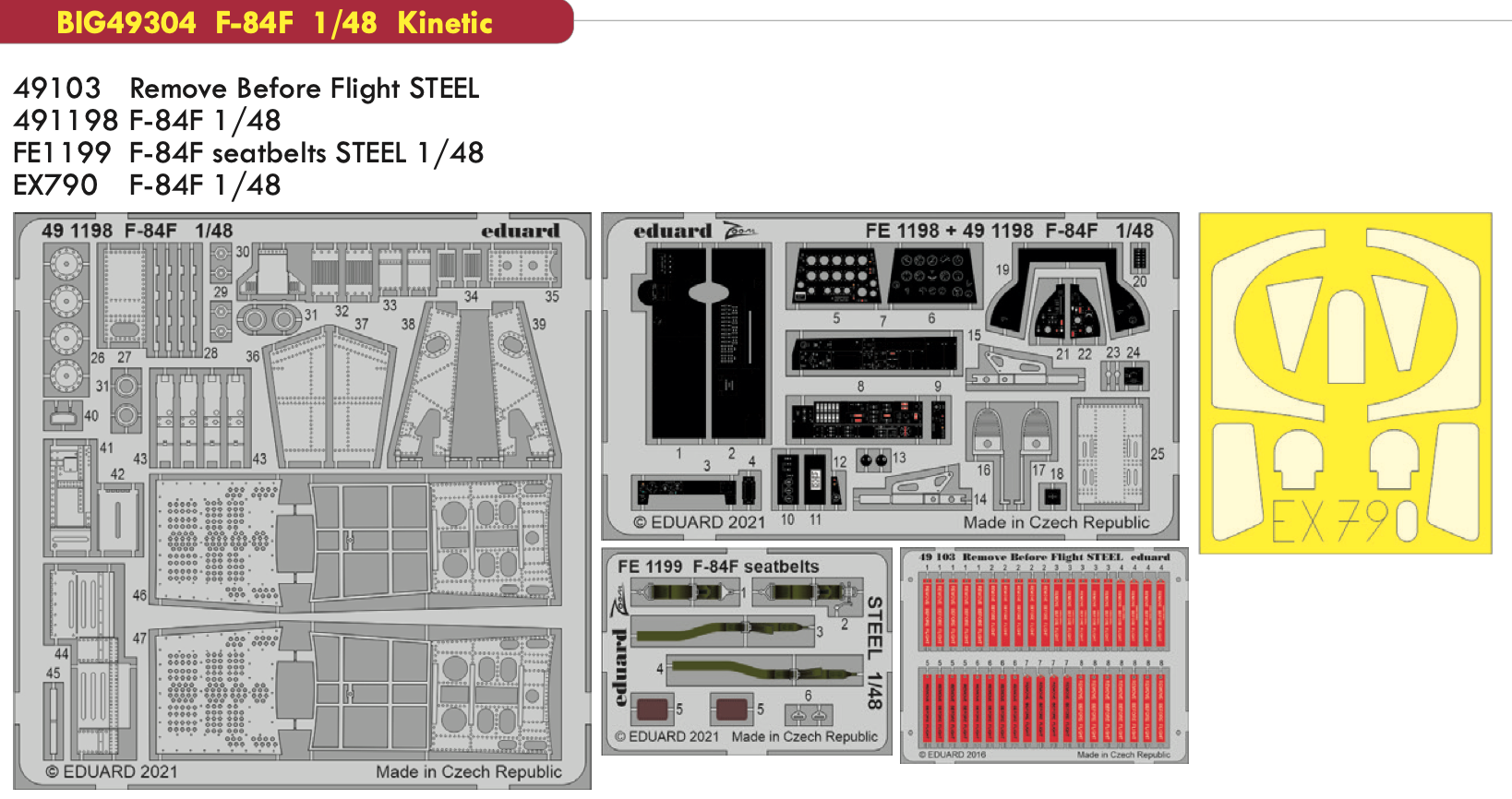Click the eduard logo on the FE 1198 color fret
Viewport: 1512px width, 799px height.
pos(672,231)
